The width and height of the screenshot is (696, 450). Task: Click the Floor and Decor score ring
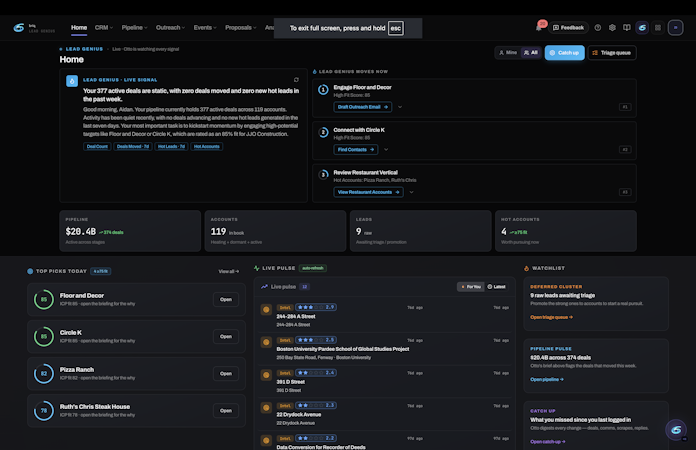pyautogui.click(x=44, y=300)
